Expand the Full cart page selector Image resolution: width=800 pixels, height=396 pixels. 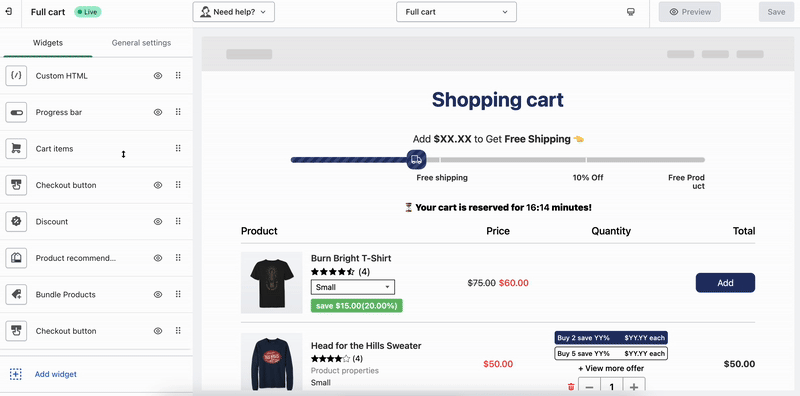point(456,12)
